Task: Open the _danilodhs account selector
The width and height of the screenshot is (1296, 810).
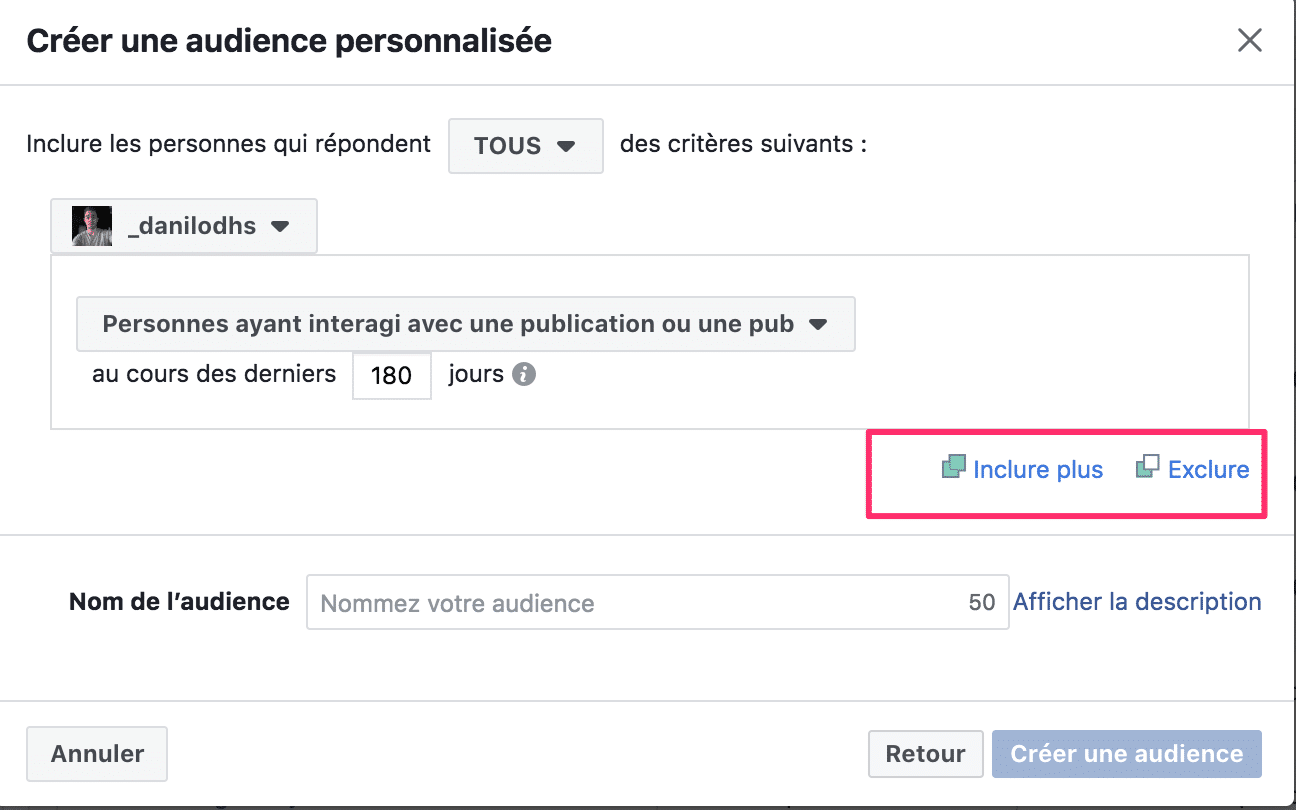Action: pos(184,226)
